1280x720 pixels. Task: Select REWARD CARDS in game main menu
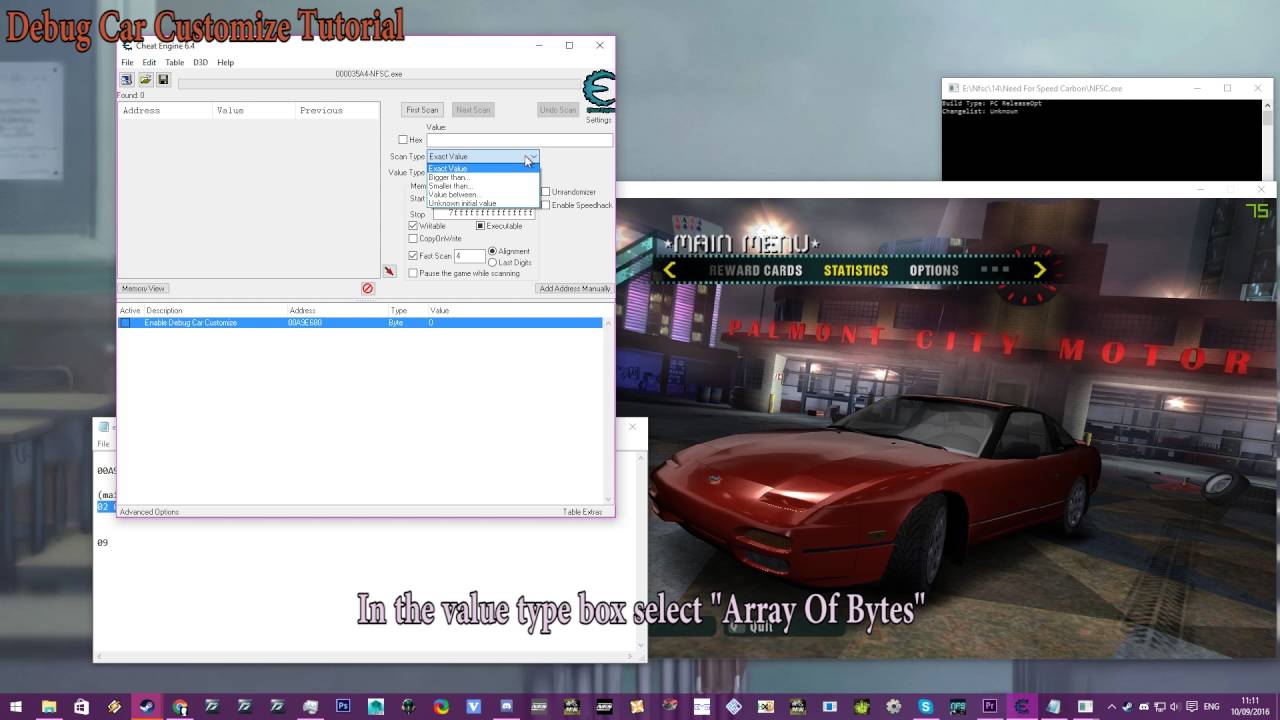[756, 270]
